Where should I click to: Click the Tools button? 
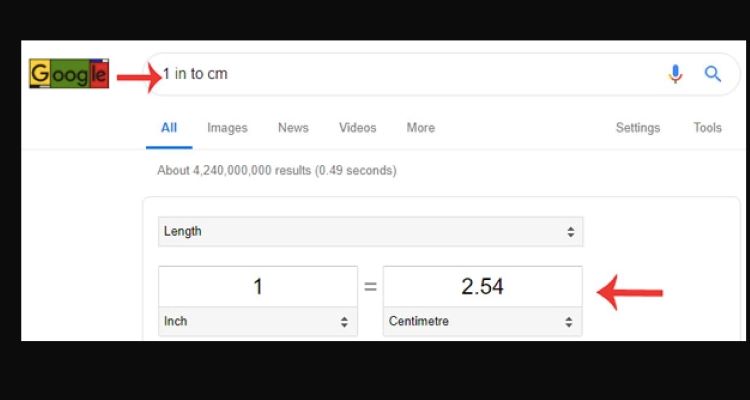tap(707, 128)
